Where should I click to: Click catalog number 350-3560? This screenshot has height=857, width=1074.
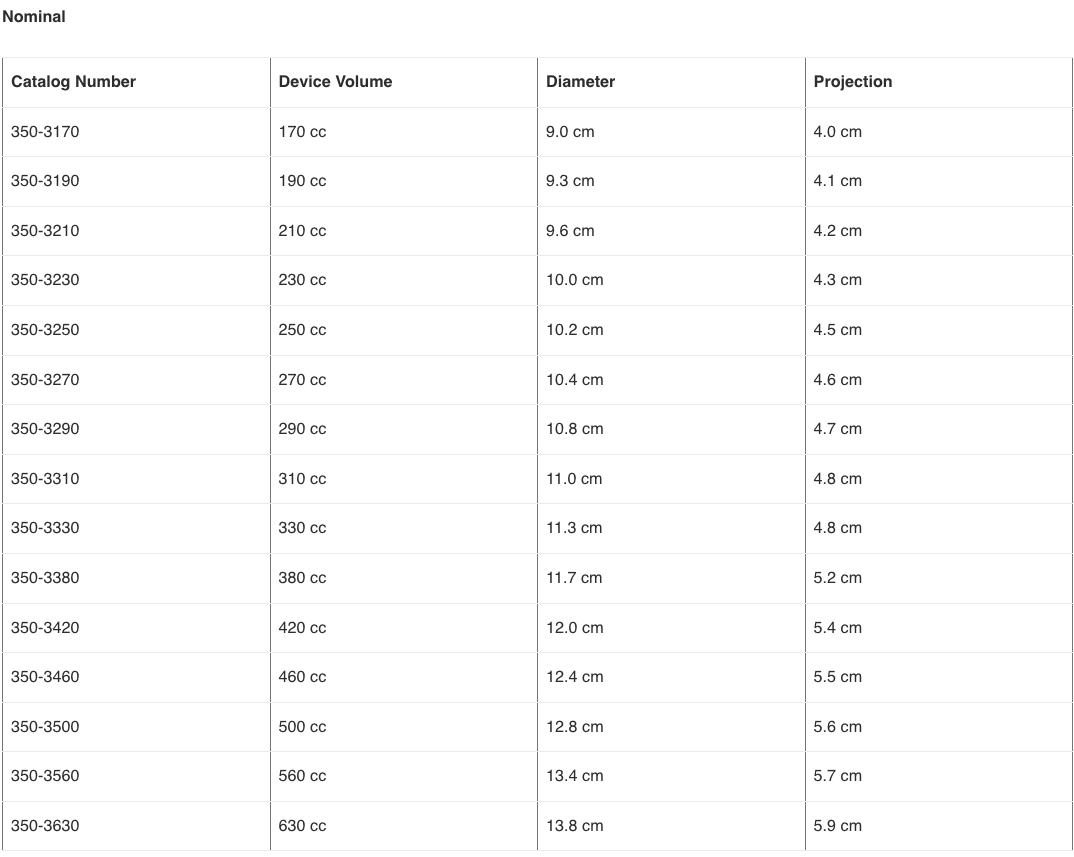45,776
